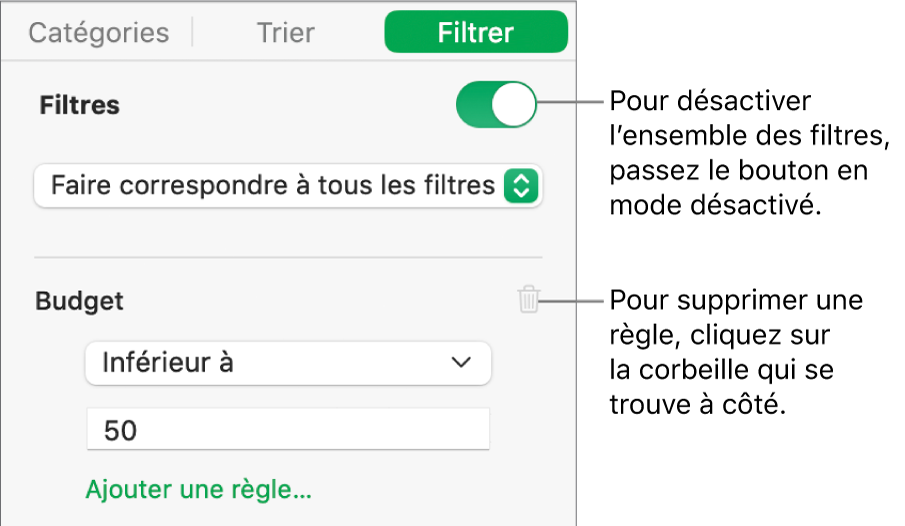Screen dimensions: 905x526
Task: Click the Filtres section label
Action: click(x=80, y=105)
